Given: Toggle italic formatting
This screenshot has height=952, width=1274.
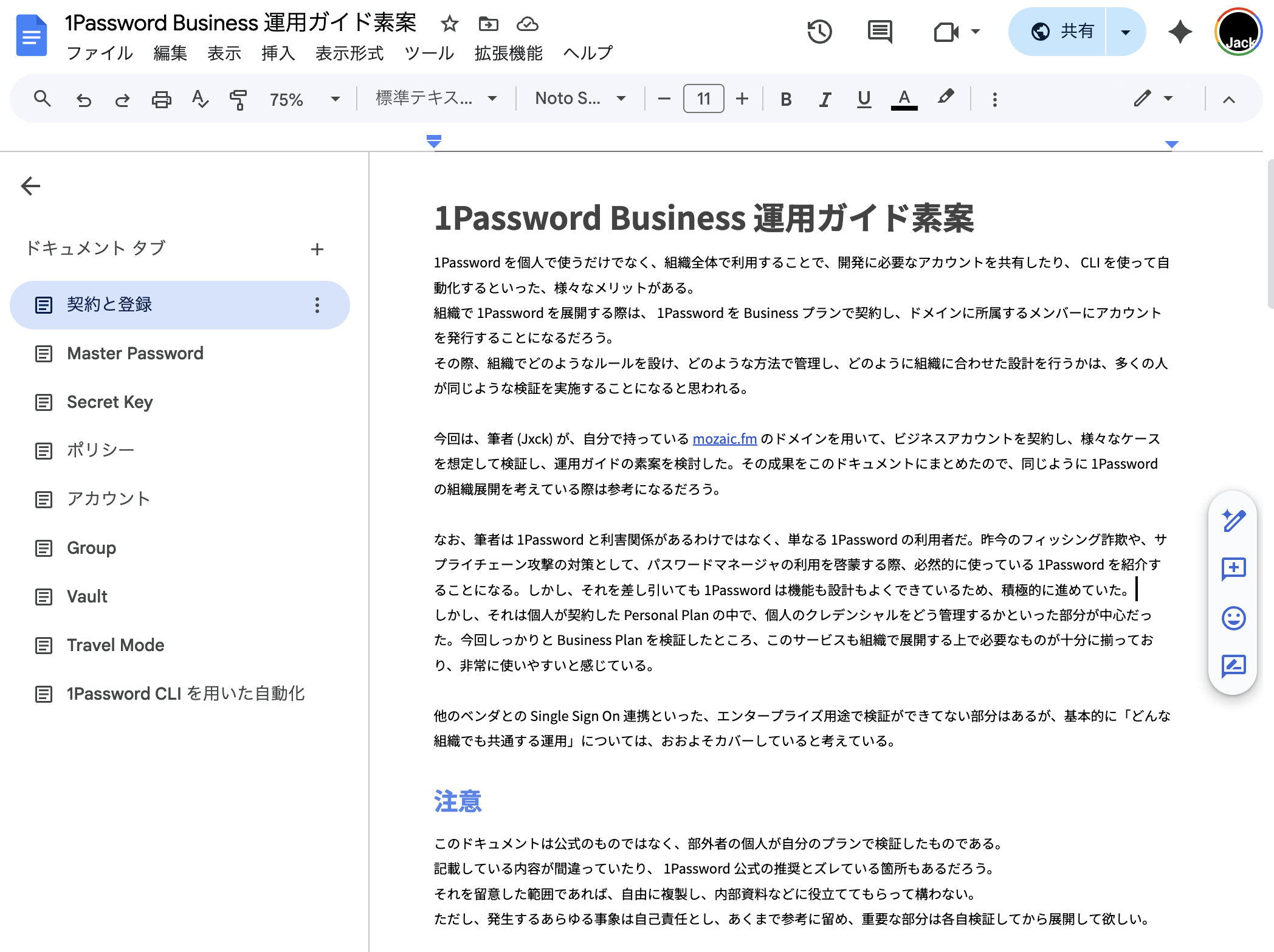Looking at the screenshot, I should point(825,98).
